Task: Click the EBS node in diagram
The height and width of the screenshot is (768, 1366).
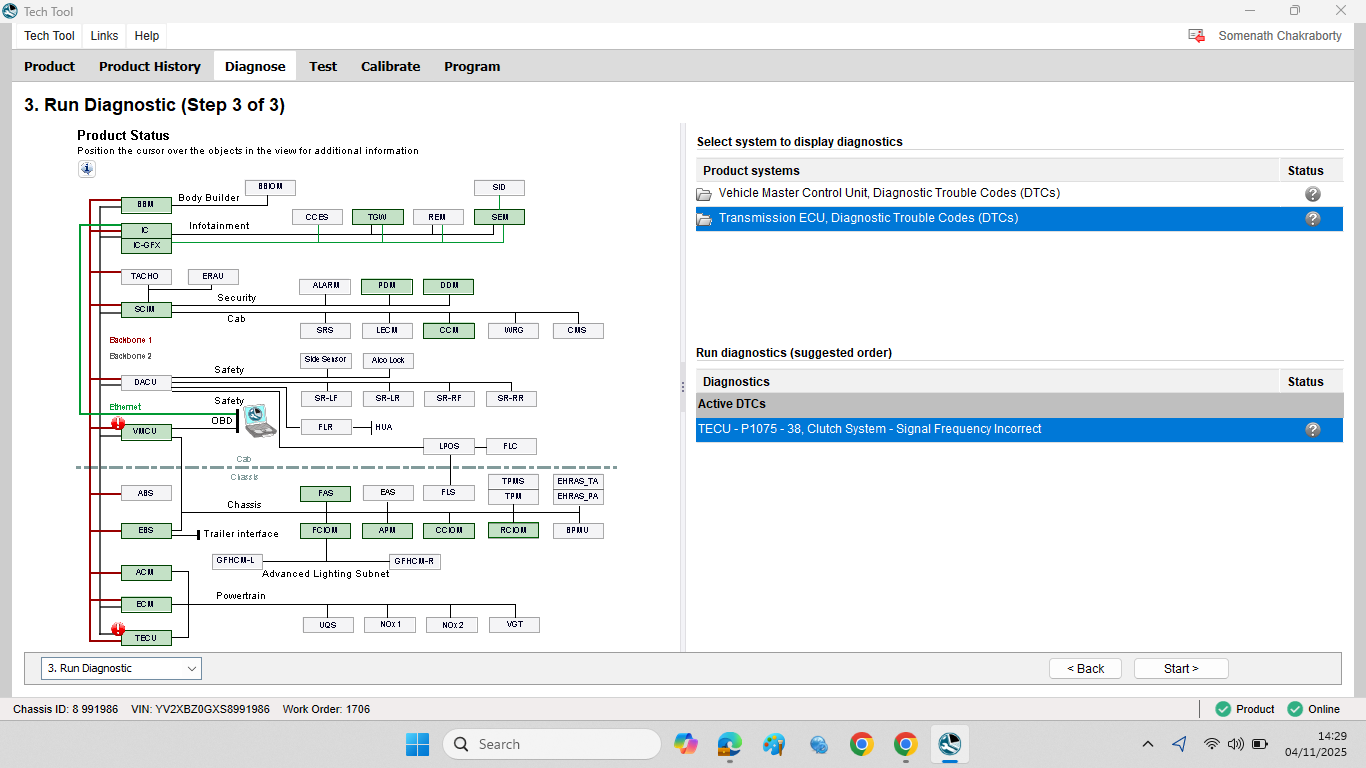Action: (146, 531)
